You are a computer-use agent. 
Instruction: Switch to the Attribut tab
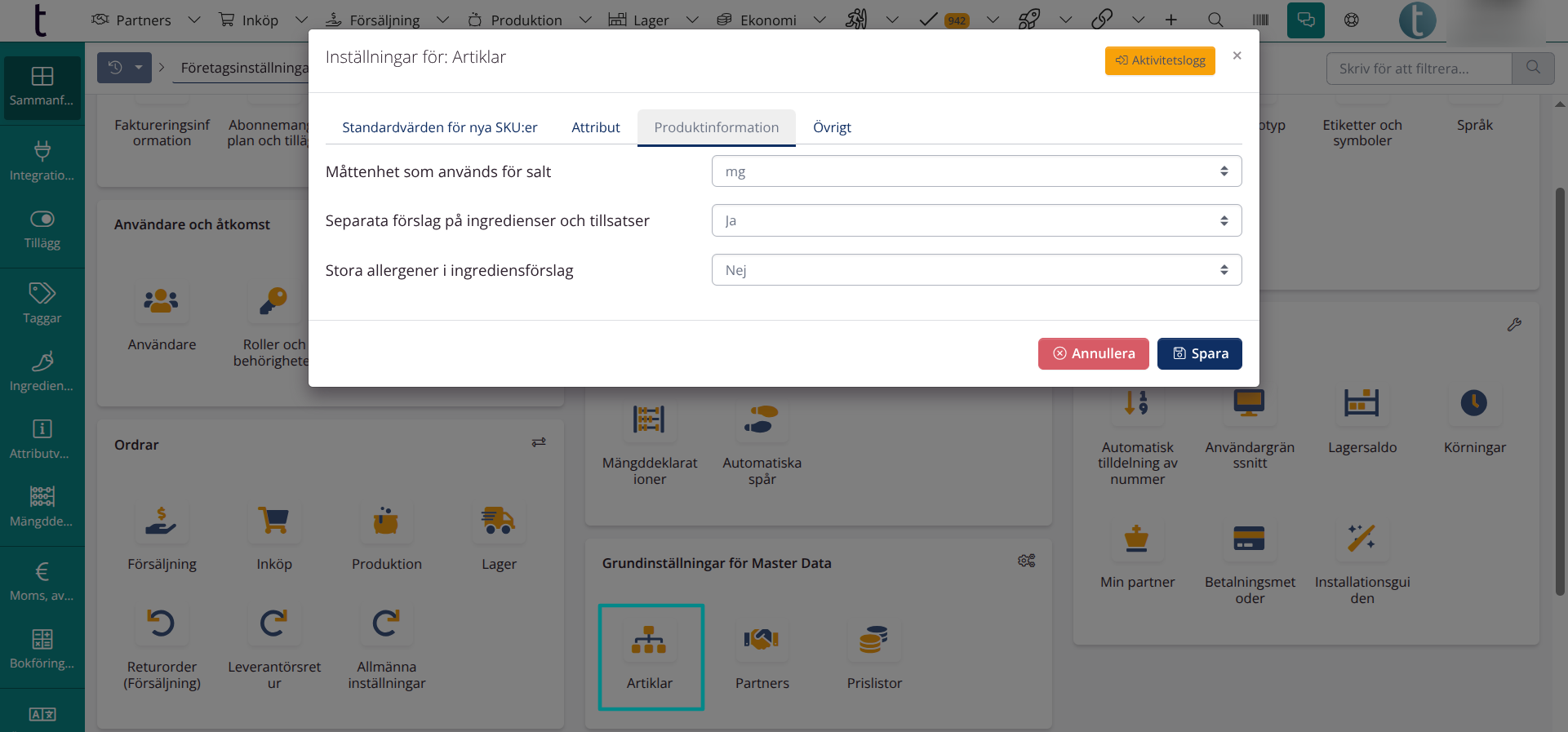(x=595, y=127)
